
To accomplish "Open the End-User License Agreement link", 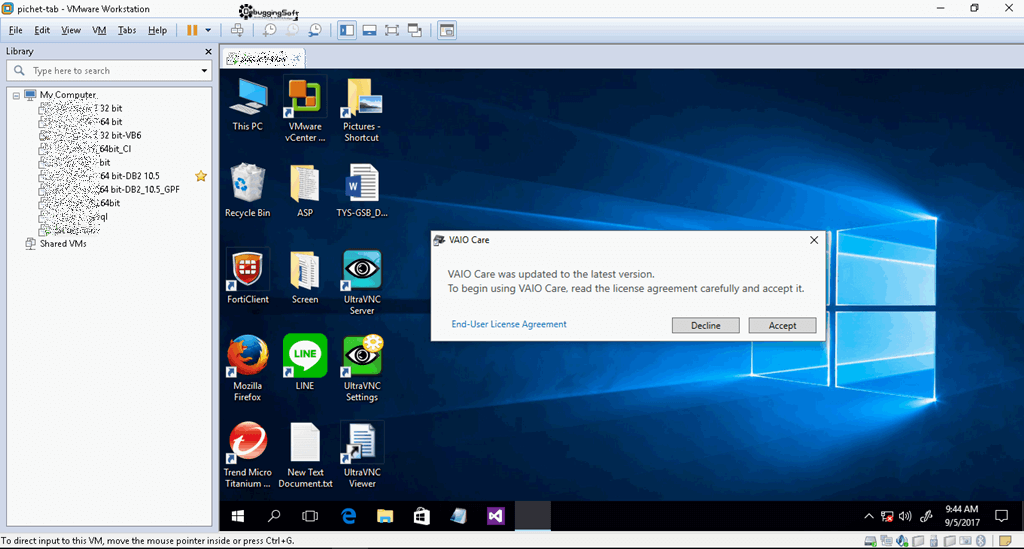I will (509, 324).
